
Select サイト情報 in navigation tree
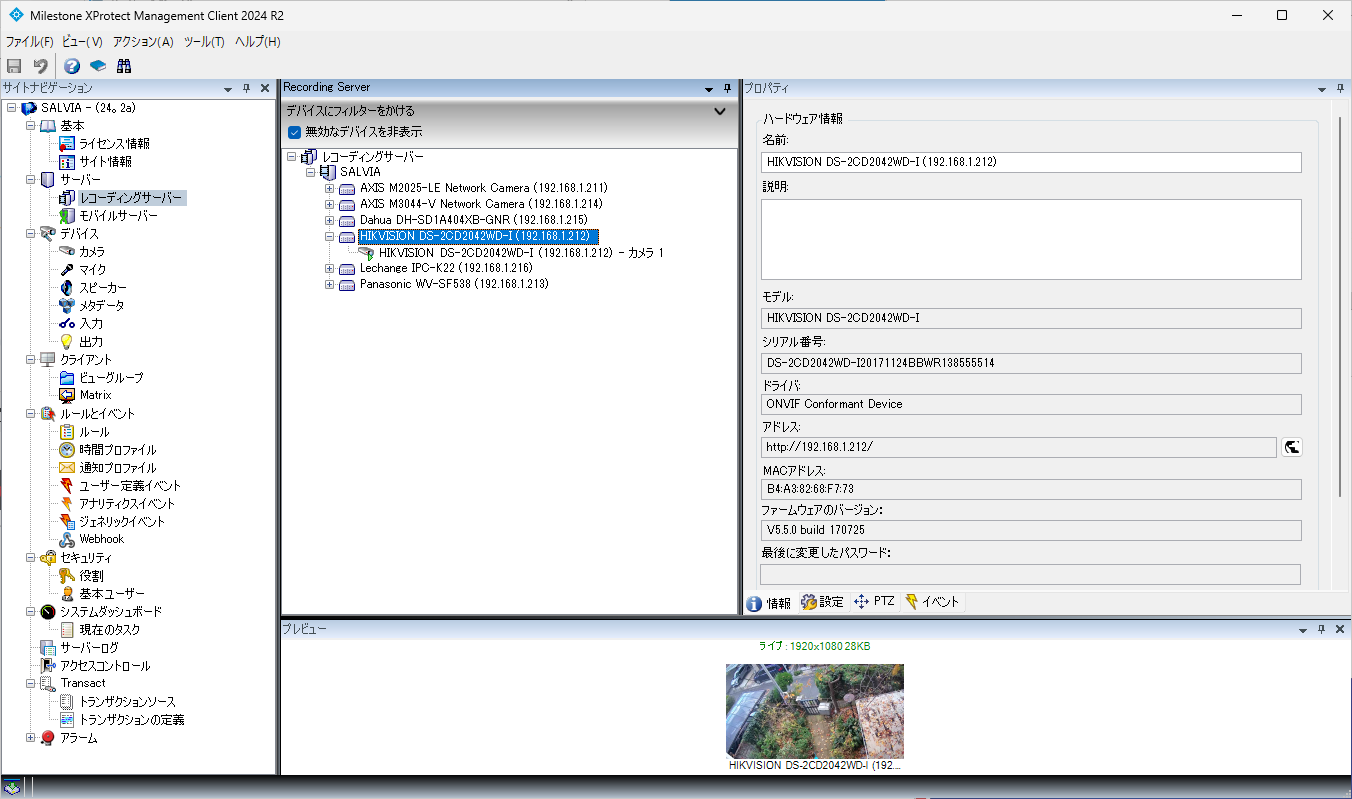[x=105, y=162]
